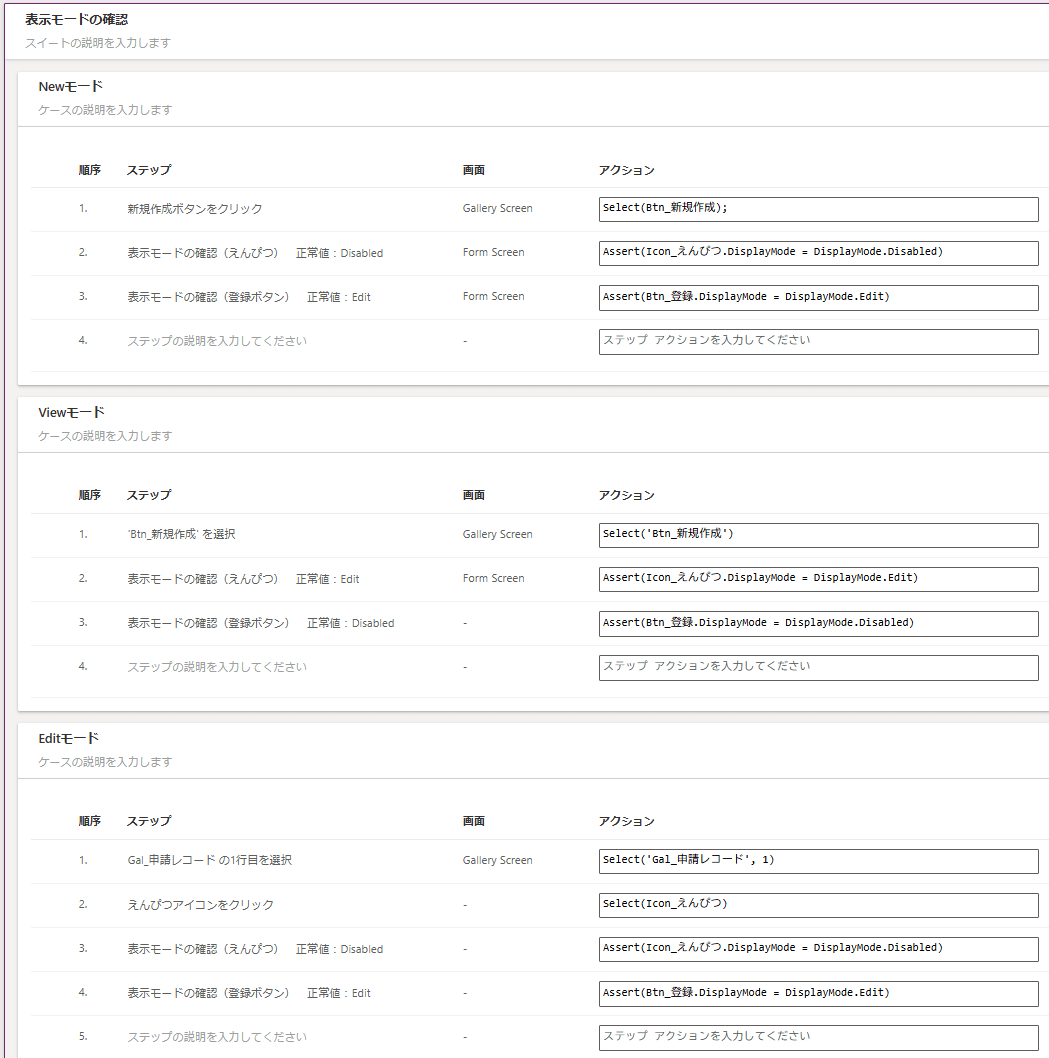Image resolution: width=1049 pixels, height=1058 pixels.
Task: Edit action Select(Btn_新規作成); in Newモード
Action: point(818,209)
